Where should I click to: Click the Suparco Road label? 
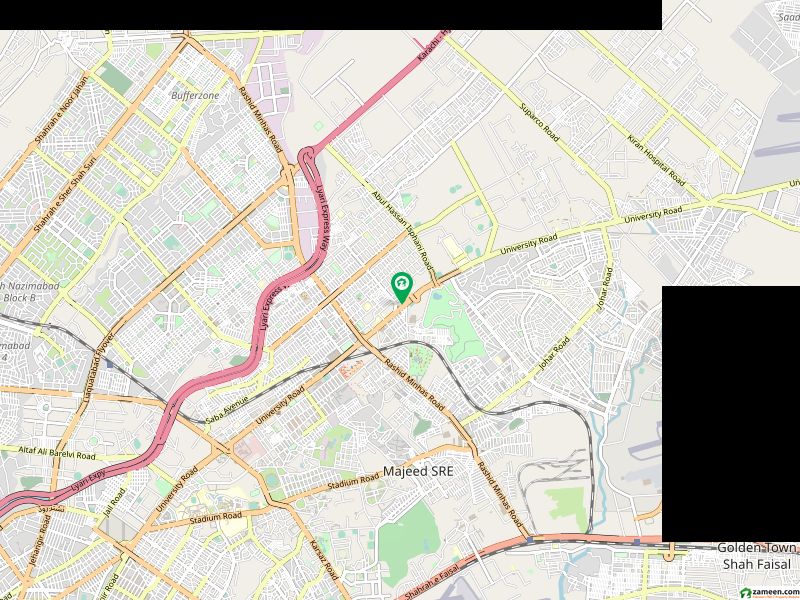pyautogui.click(x=539, y=122)
